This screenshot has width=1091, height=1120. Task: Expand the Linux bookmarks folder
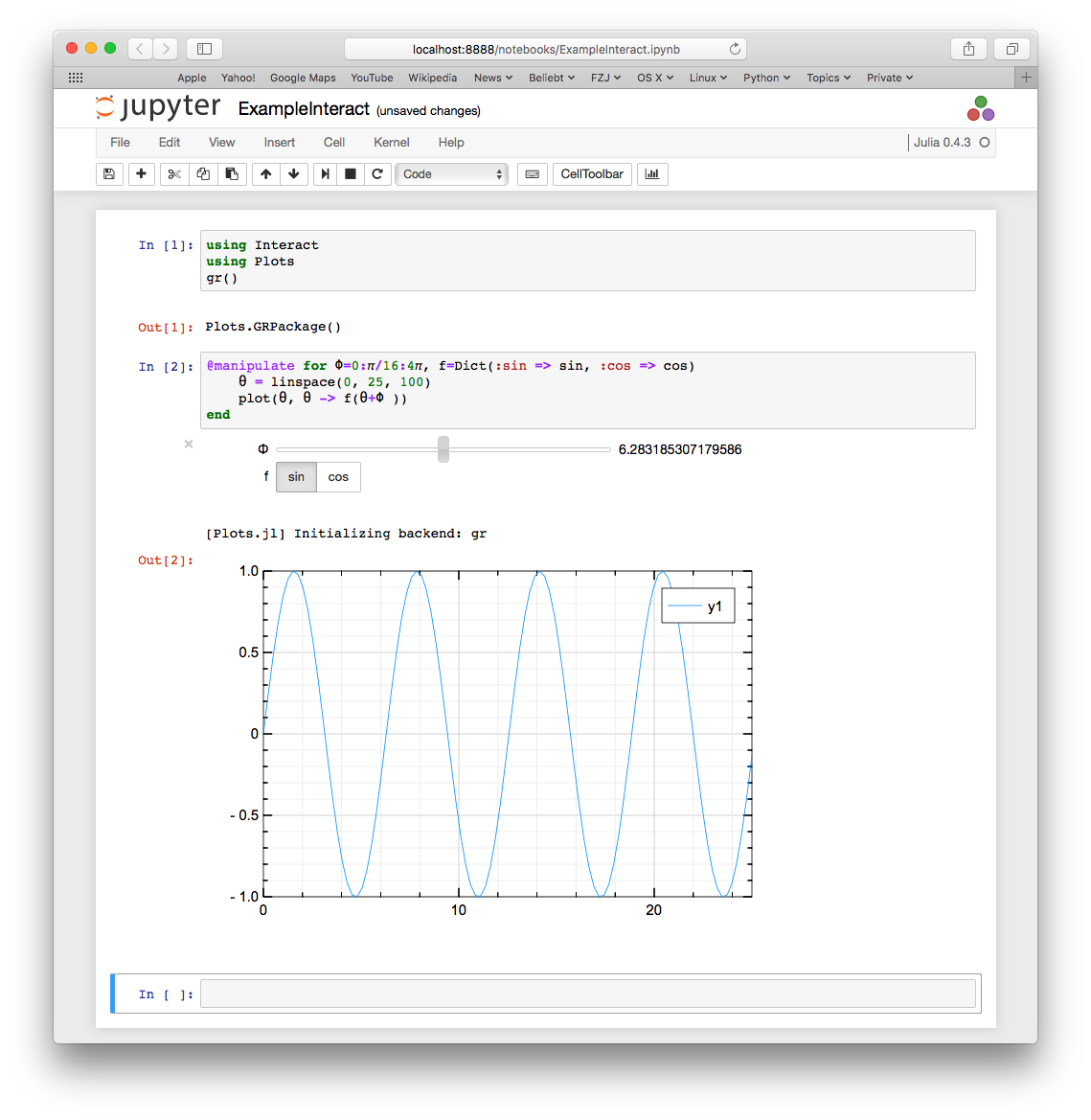tap(708, 78)
